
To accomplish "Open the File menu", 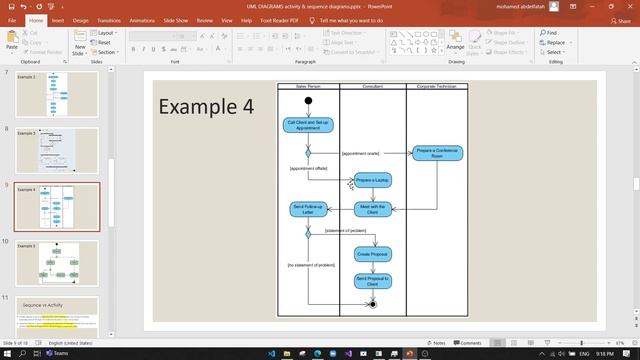I will point(12,20).
